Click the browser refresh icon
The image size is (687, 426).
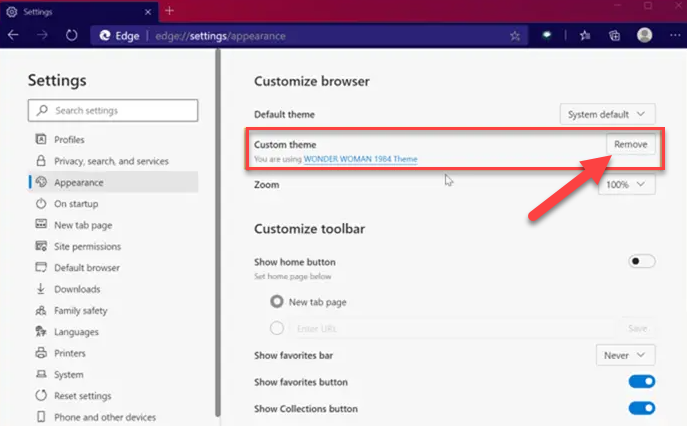(72, 35)
